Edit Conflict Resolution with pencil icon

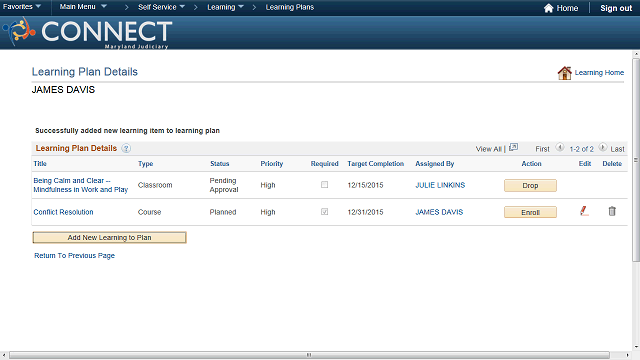(584, 211)
